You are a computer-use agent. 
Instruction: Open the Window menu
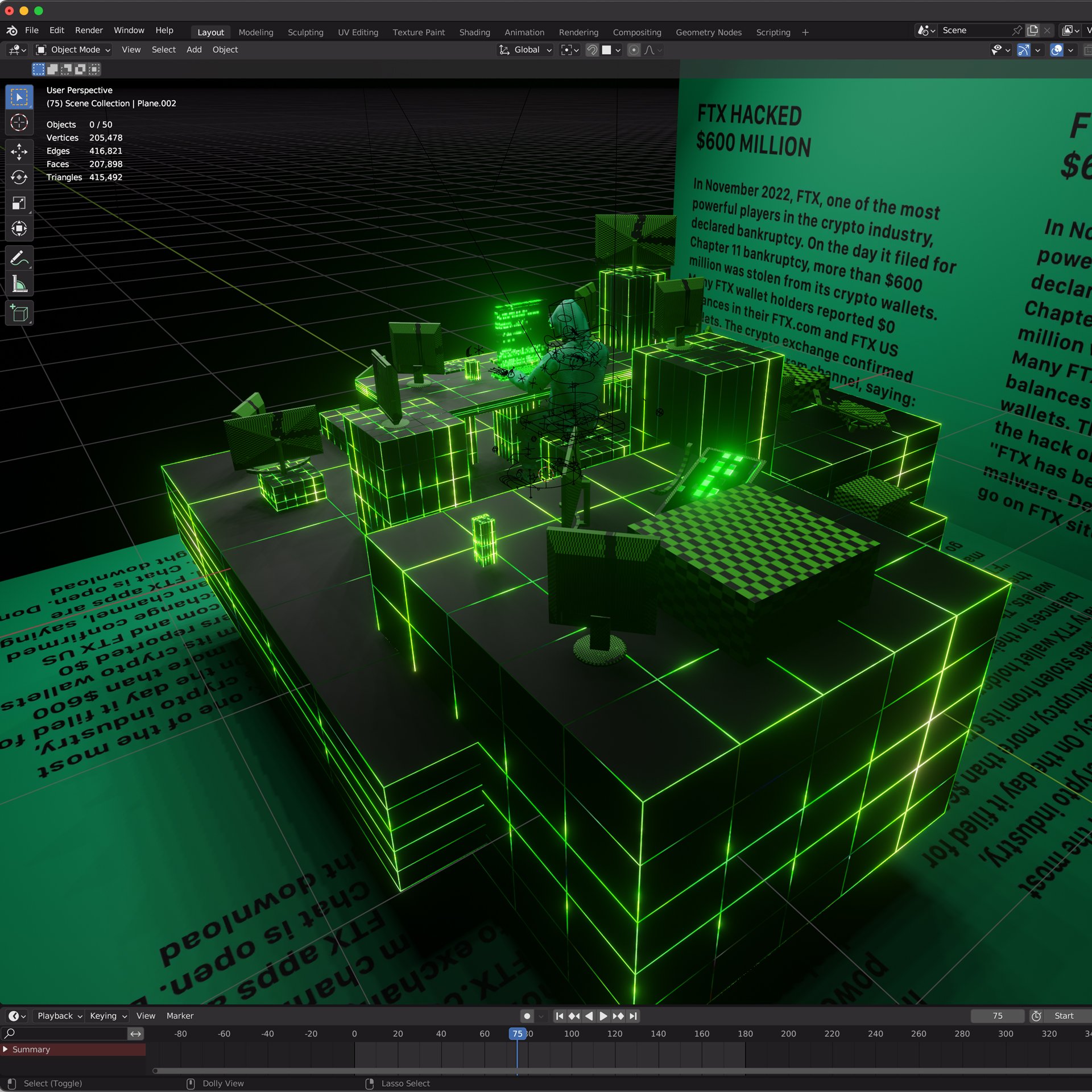pos(129,31)
